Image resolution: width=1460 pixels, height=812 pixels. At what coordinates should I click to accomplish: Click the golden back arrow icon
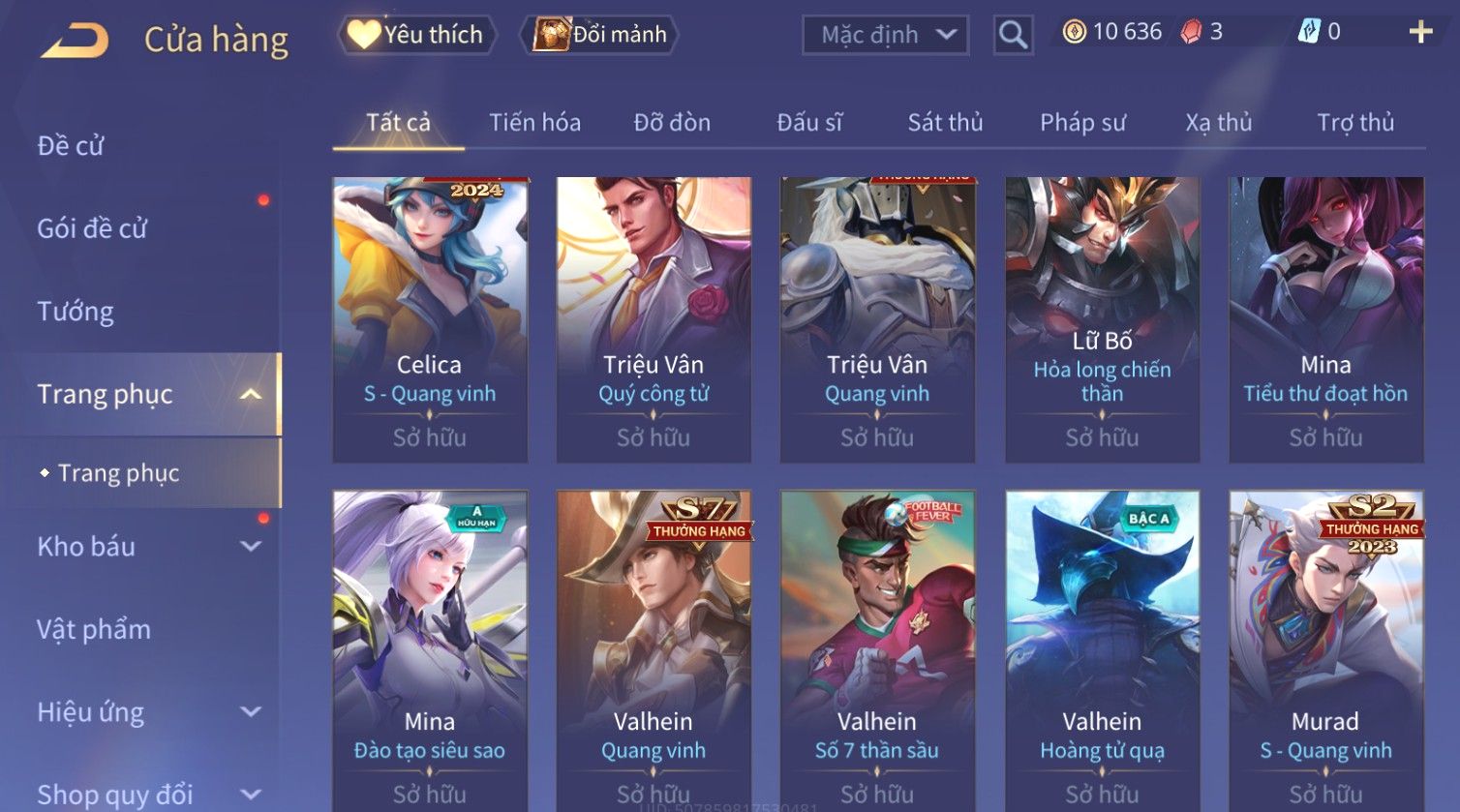[x=75, y=40]
